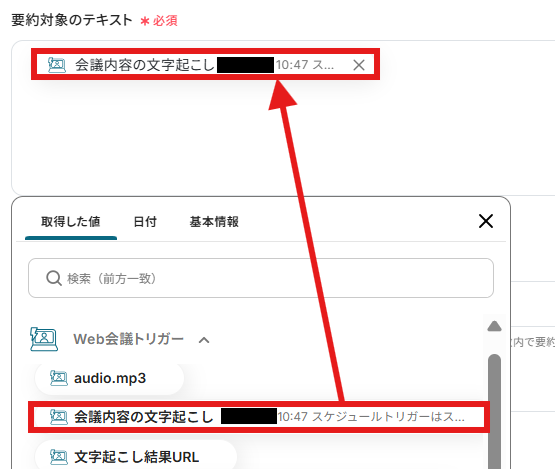Open the 基本情報 tab
This screenshot has width=555, height=469.
[214, 222]
